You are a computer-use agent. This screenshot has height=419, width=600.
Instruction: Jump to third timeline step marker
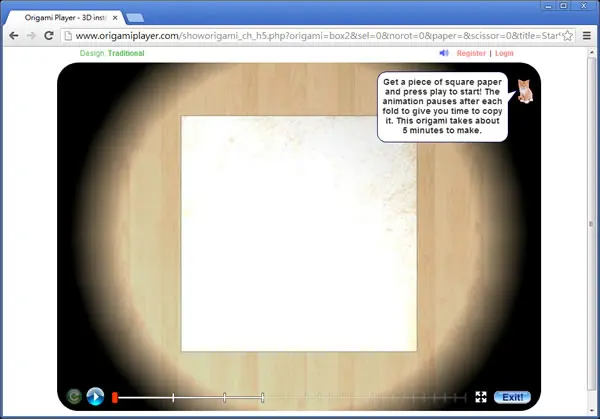click(262, 398)
